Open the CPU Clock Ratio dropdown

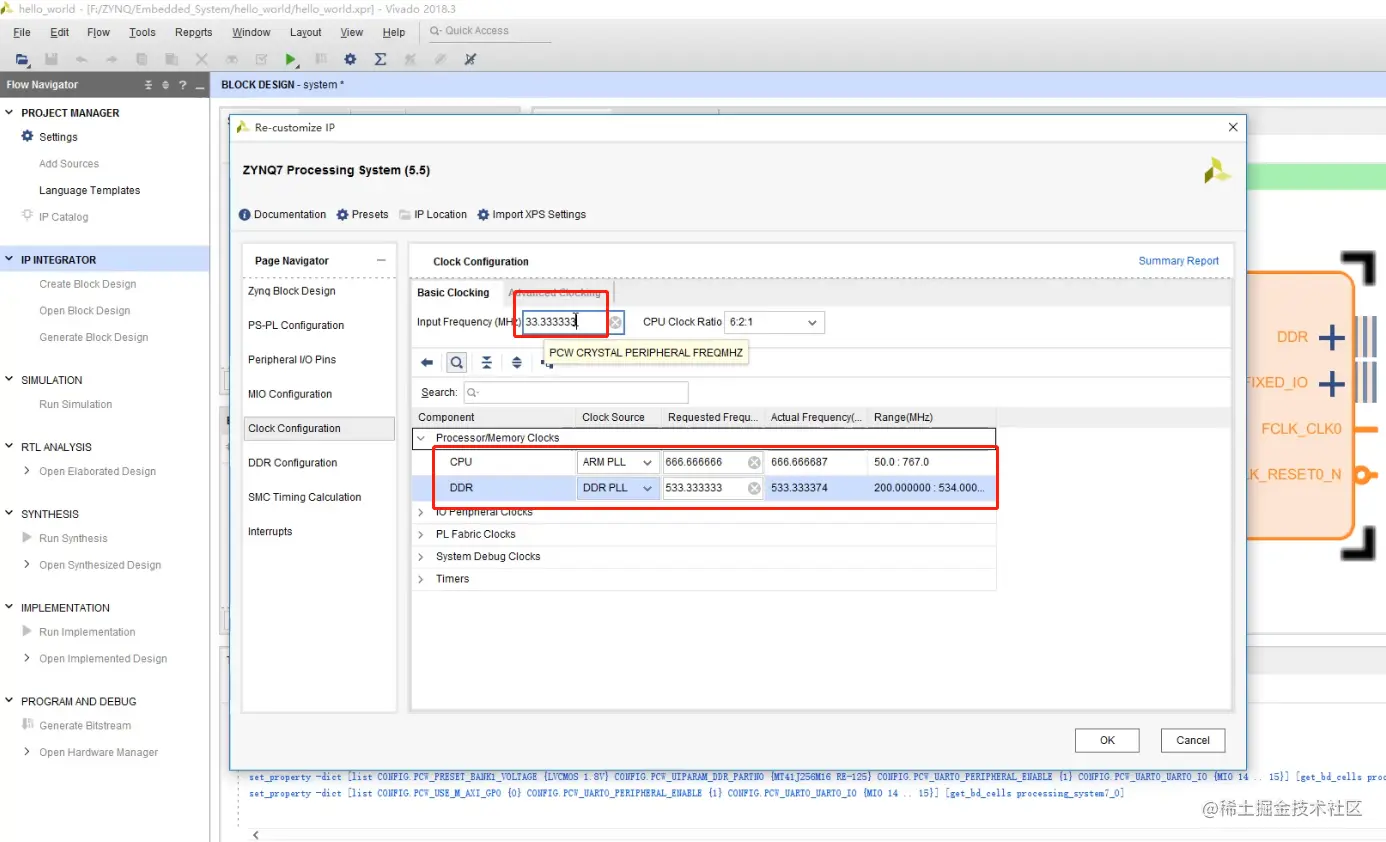pyautogui.click(x=774, y=323)
